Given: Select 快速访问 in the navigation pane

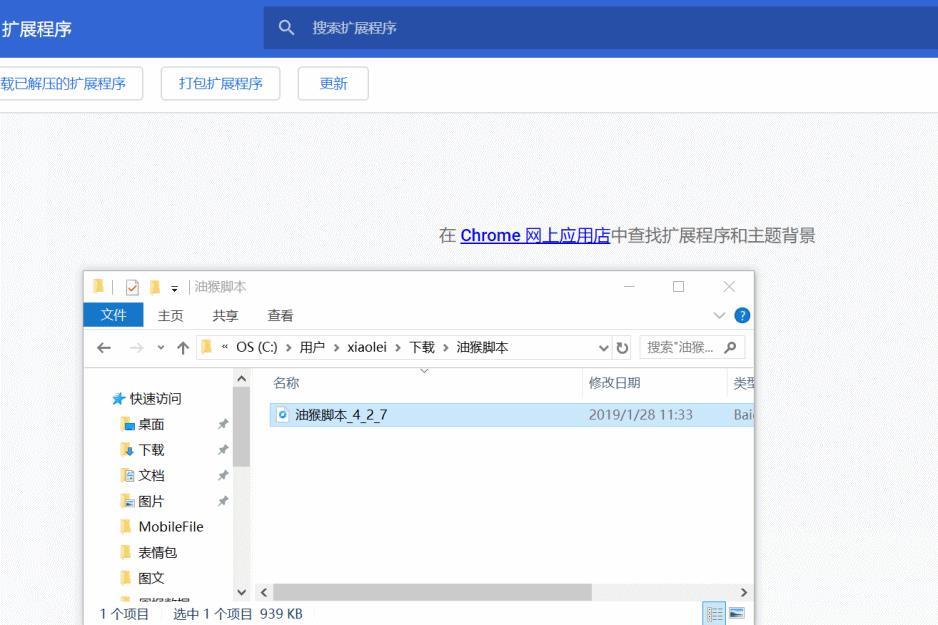Looking at the screenshot, I should point(156,398).
